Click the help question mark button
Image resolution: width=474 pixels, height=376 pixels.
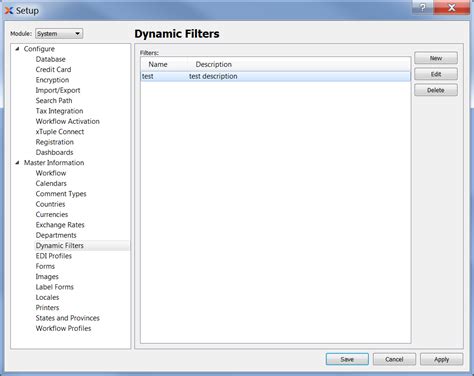pos(422,7)
